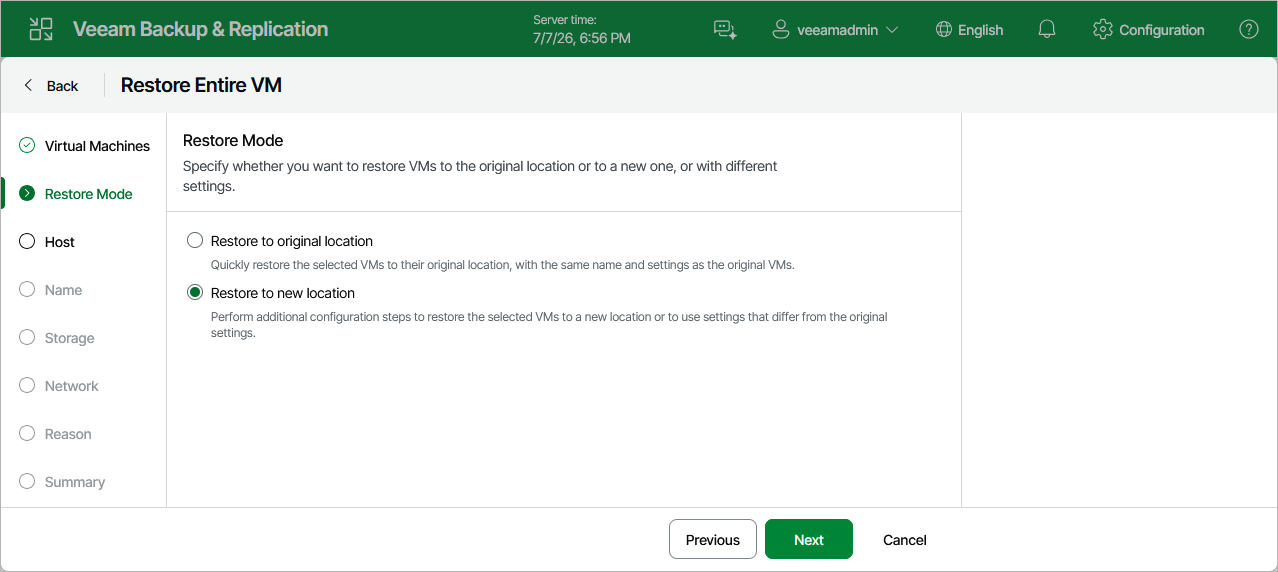The height and width of the screenshot is (572, 1278).
Task: Click the Restore Mode section heading
Action: (x=233, y=141)
